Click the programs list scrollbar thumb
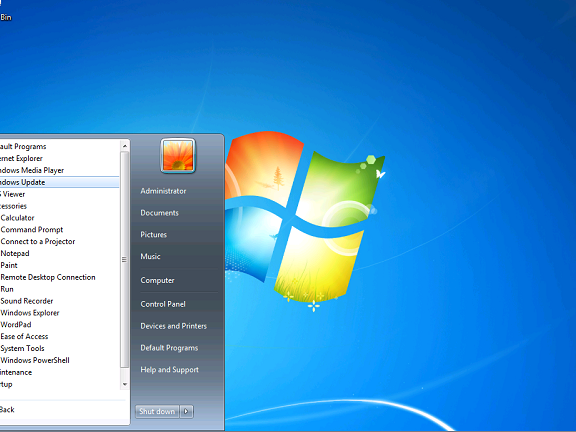The height and width of the screenshot is (432, 576). coord(125,259)
